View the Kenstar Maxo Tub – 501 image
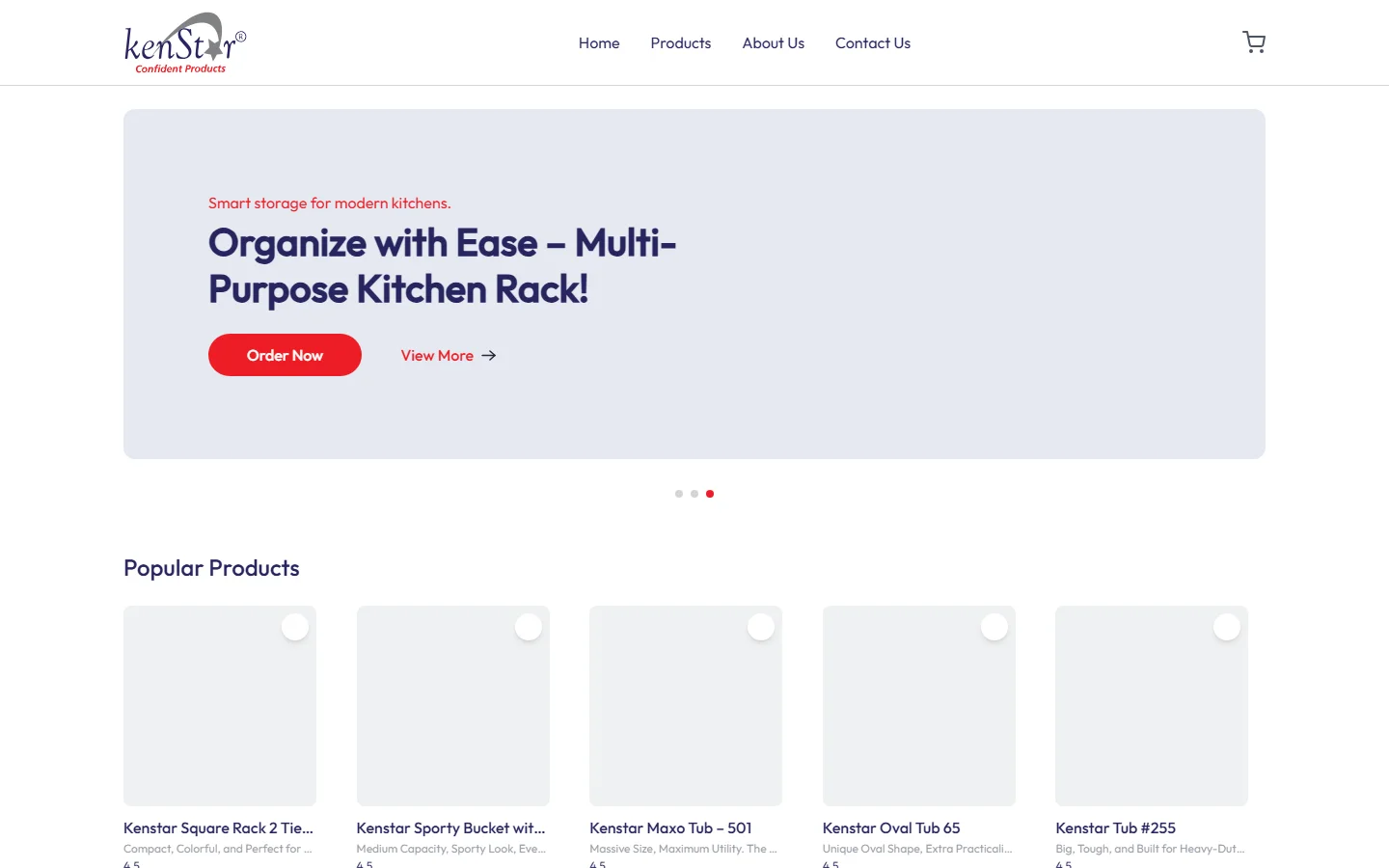Screen dimensions: 1389x868 (x=686, y=706)
